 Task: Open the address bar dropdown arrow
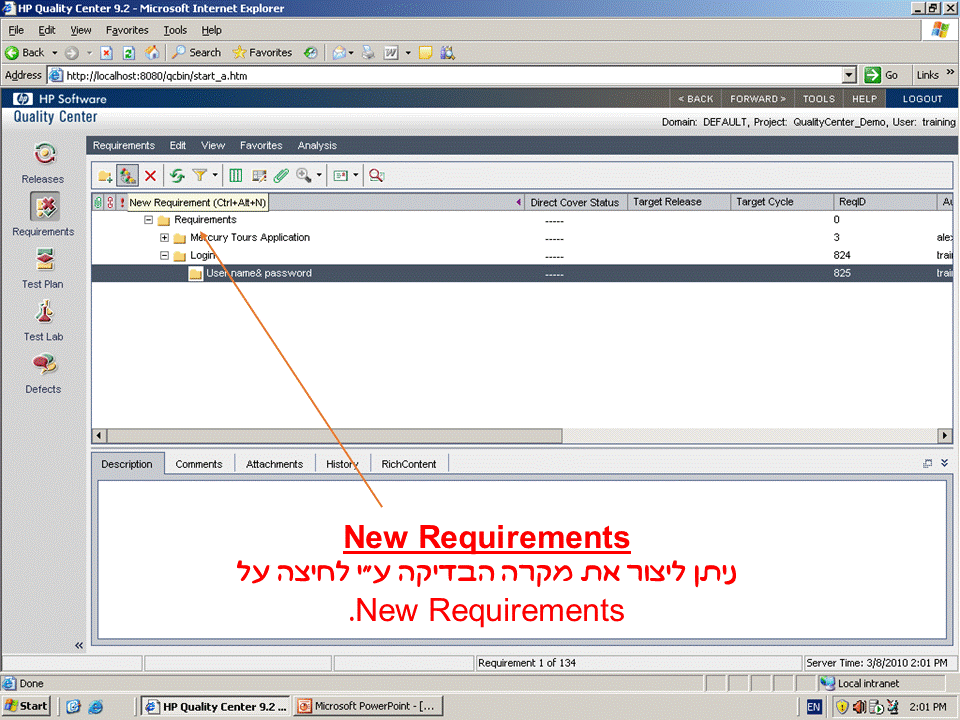click(849, 75)
